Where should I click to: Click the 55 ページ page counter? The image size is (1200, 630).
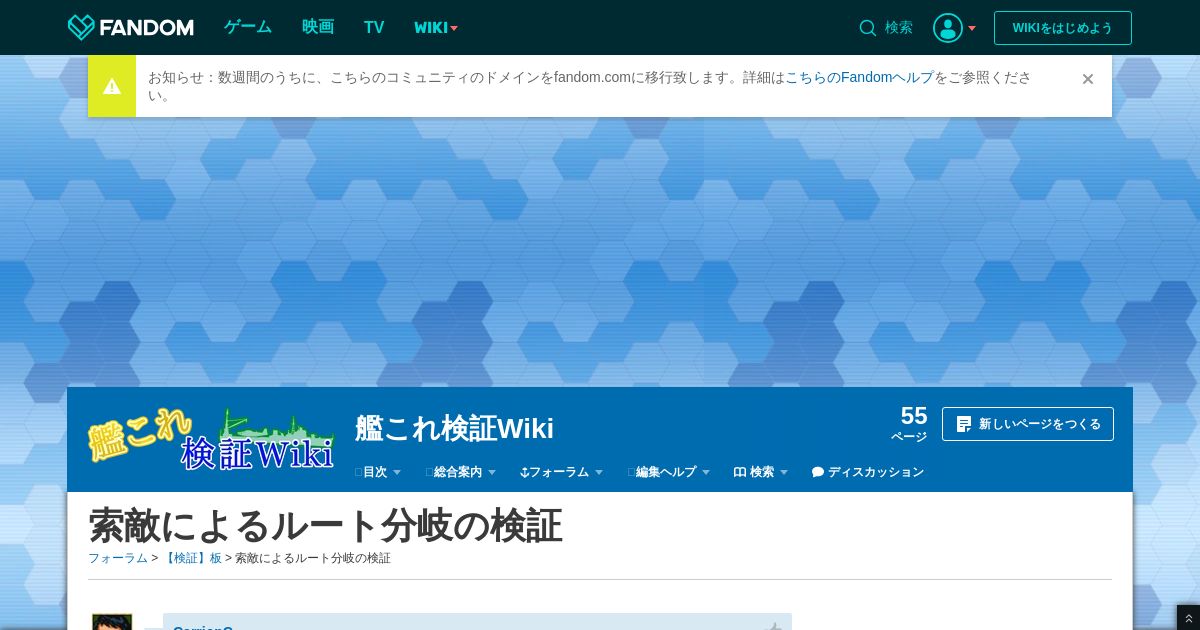coord(909,423)
